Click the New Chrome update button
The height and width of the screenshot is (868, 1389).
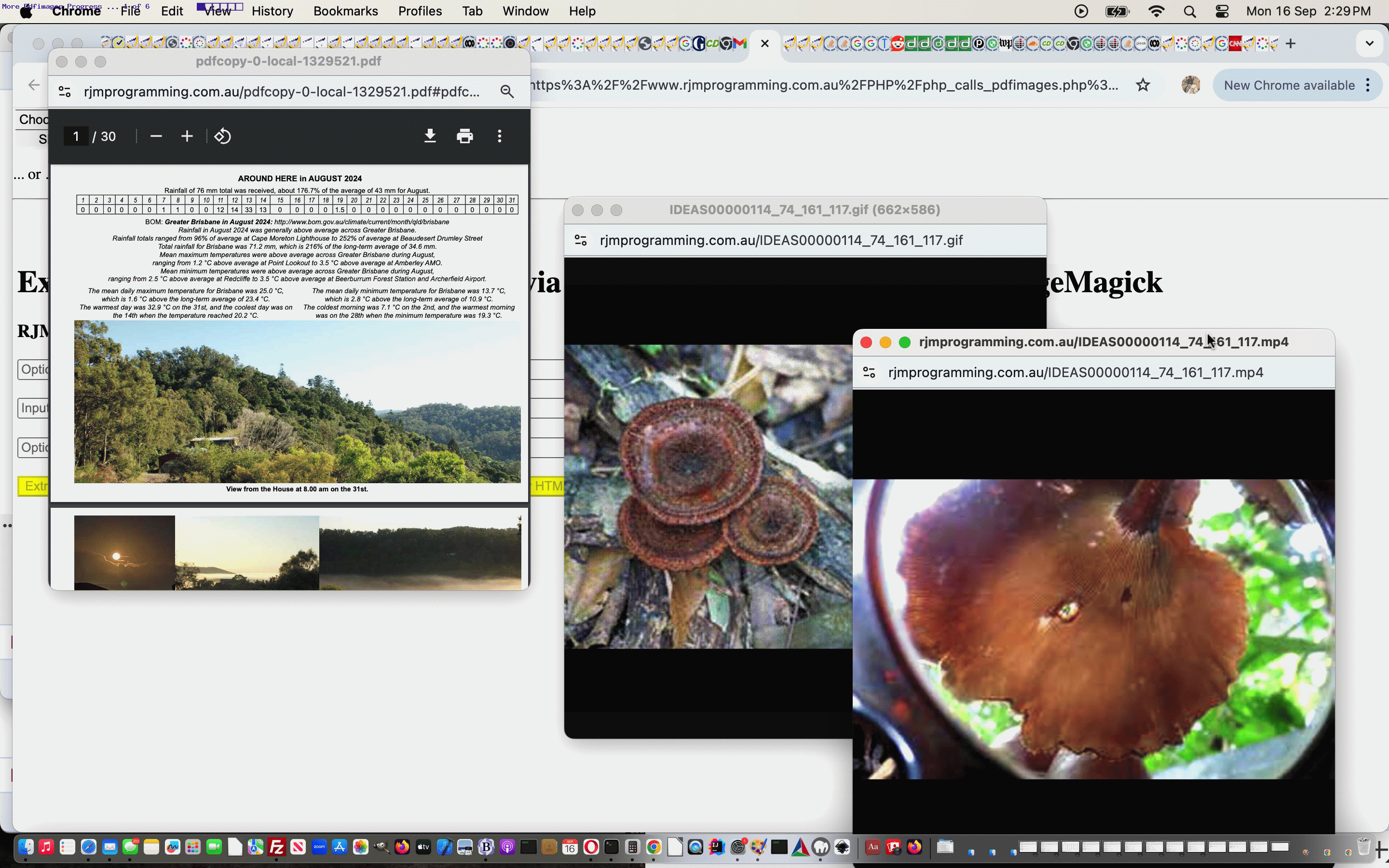click(1288, 84)
